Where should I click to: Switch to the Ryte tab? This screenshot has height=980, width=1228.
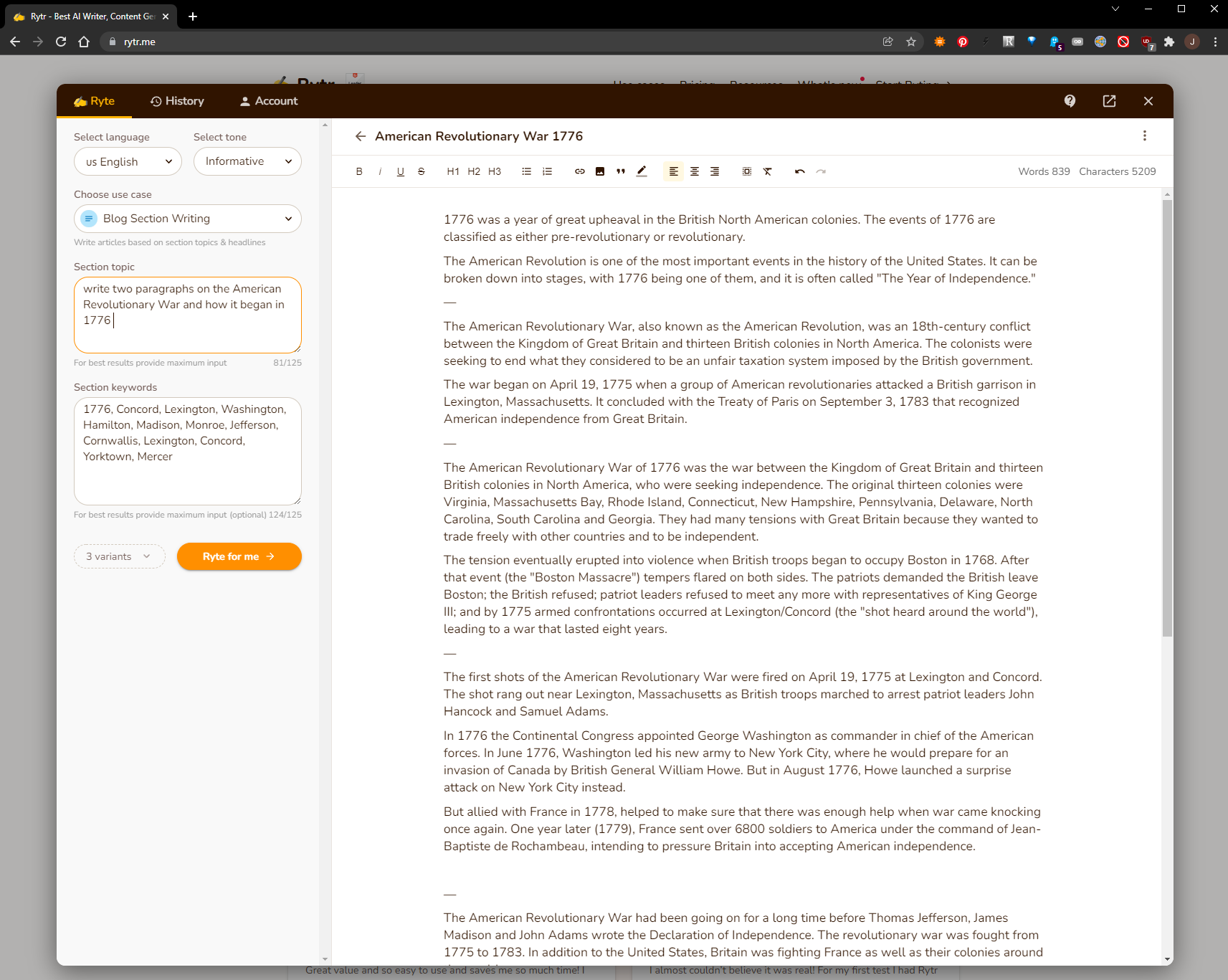point(95,101)
